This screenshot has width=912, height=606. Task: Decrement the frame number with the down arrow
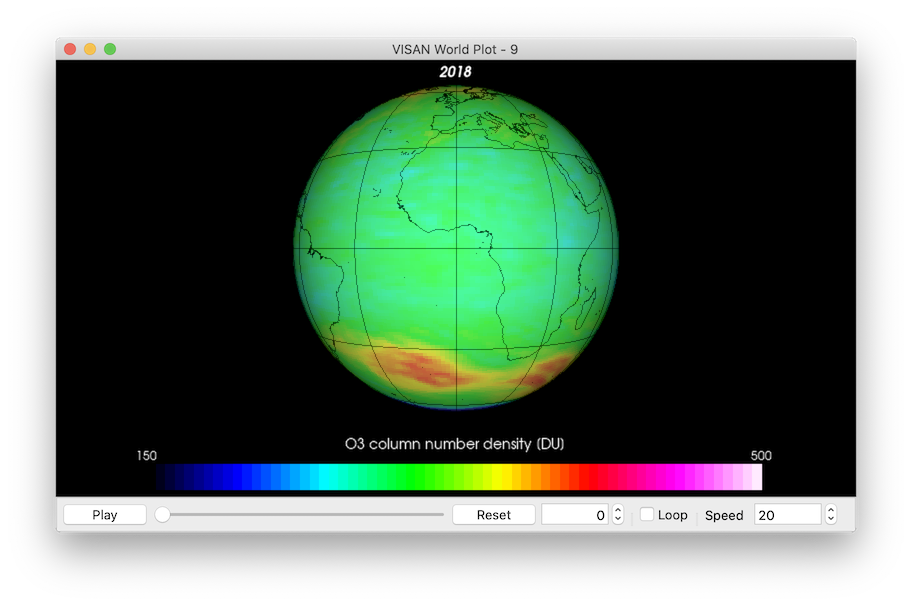(618, 519)
